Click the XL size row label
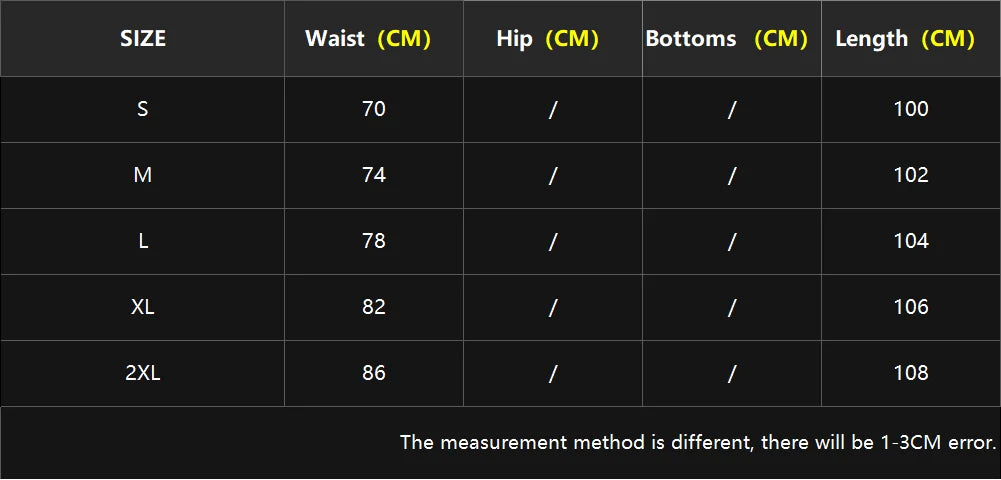 pyautogui.click(x=143, y=307)
